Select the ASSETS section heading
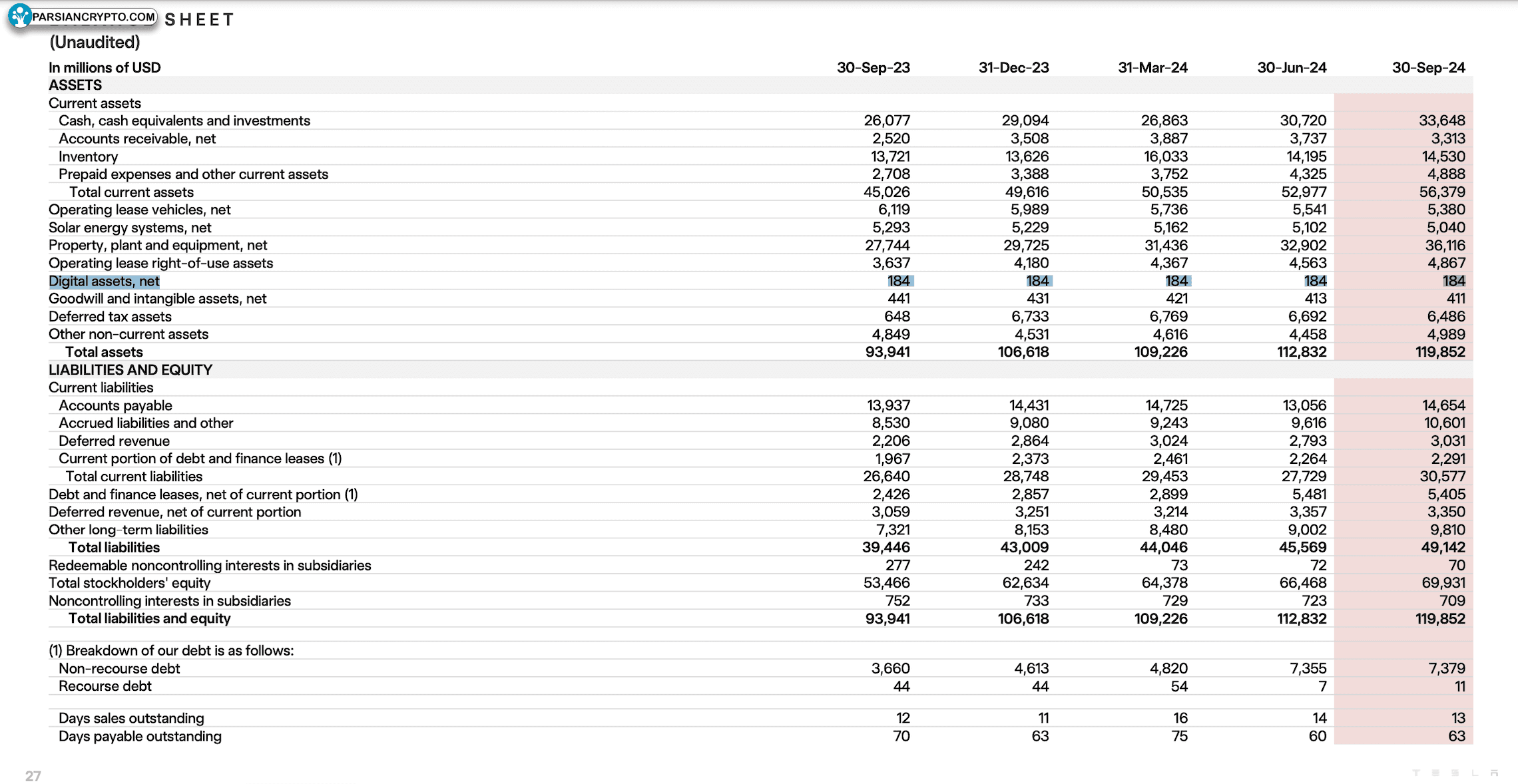Image resolution: width=1518 pixels, height=784 pixels. 75,85
